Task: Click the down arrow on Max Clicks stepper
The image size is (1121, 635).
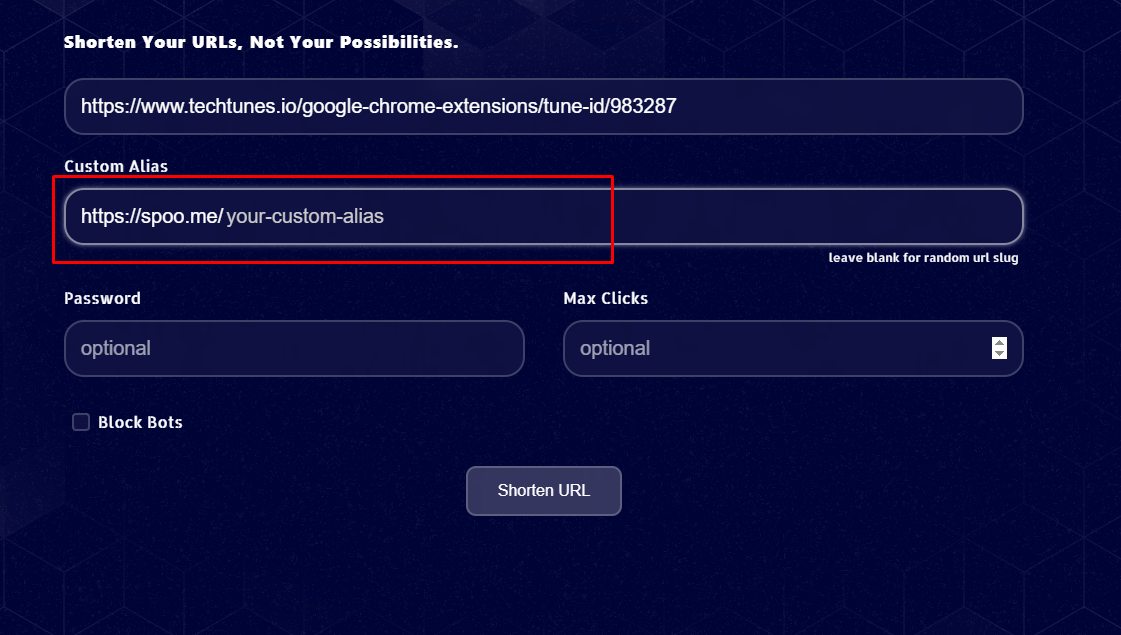Action: click(x=998, y=354)
